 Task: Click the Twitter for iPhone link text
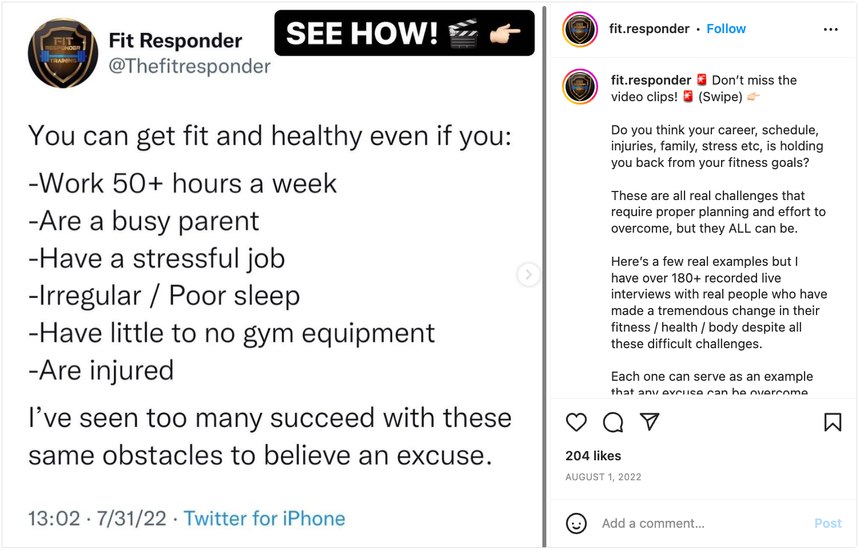[x=264, y=518]
